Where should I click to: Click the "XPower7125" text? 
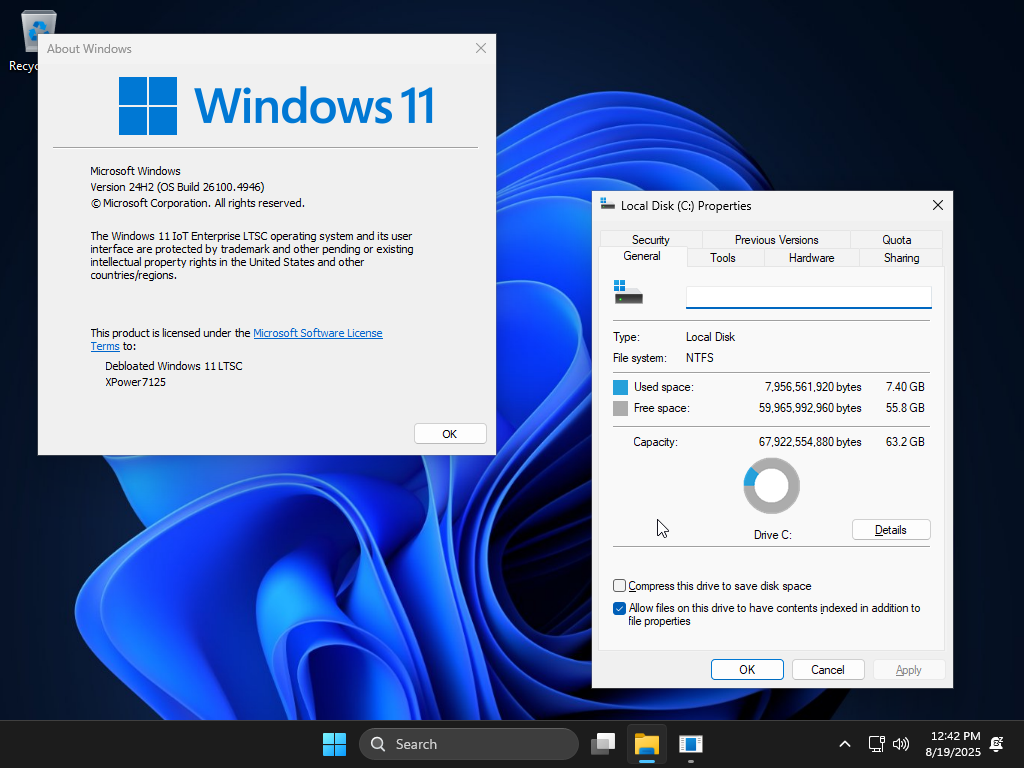pos(135,382)
